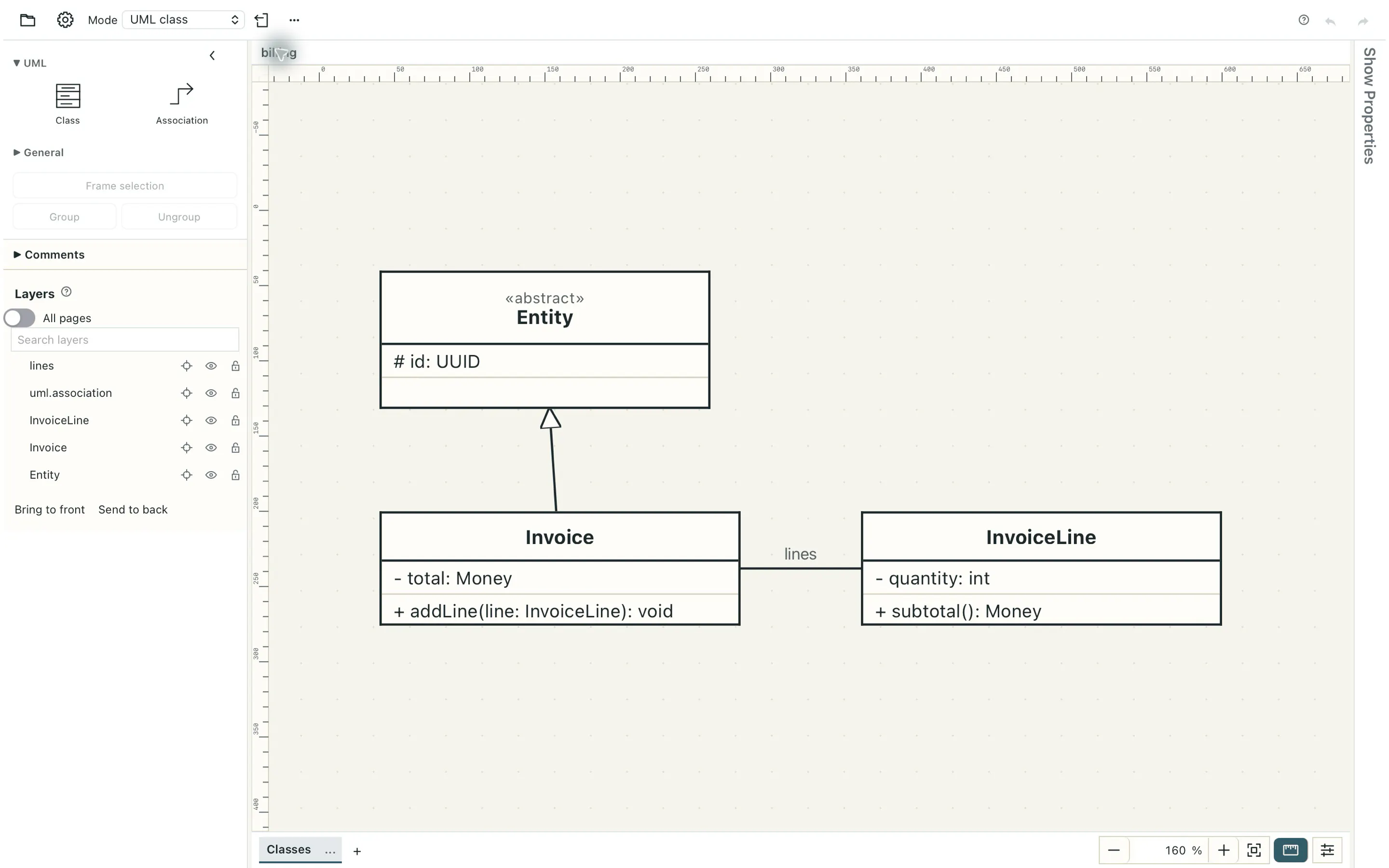Hide the uml.association layer via eye icon
The width and height of the screenshot is (1389, 868).
(211, 393)
